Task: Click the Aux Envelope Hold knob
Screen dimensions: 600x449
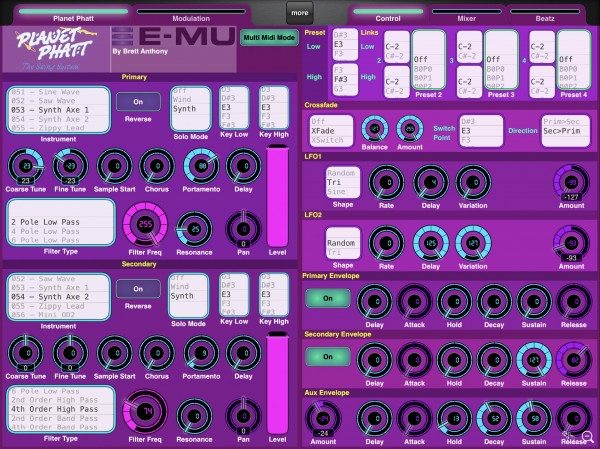Action: [x=454, y=419]
